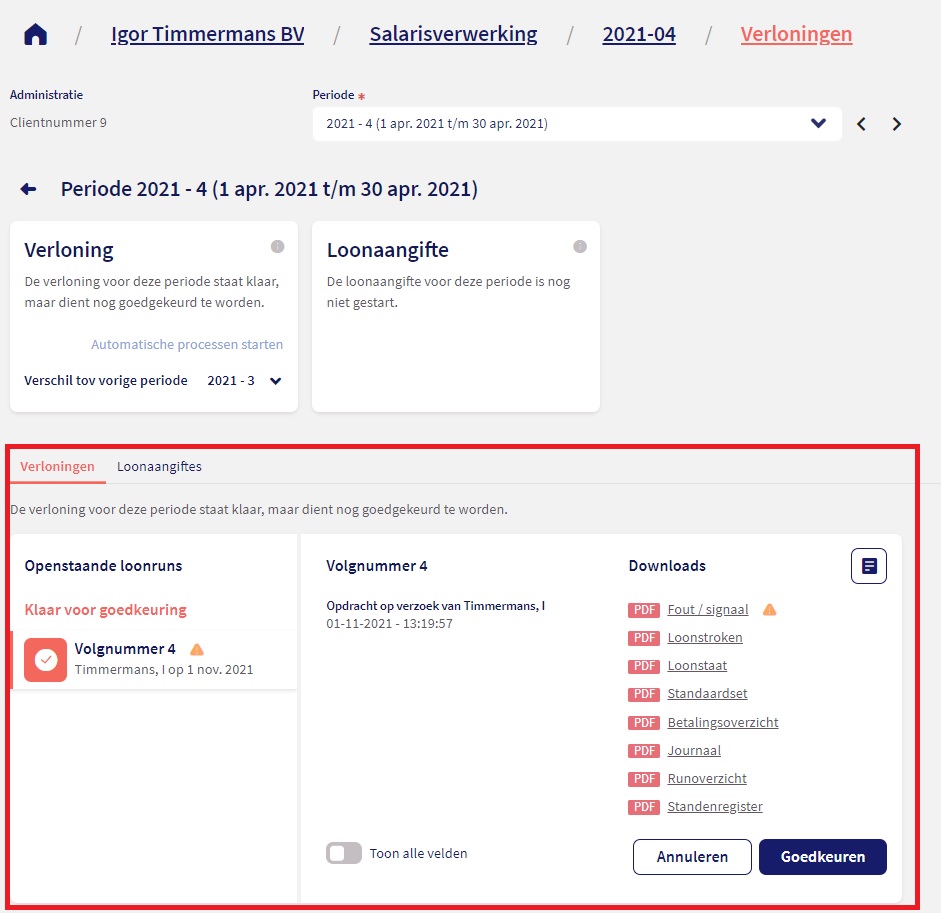The width and height of the screenshot is (941, 913).
Task: Go to next period with right chevron
Action: [x=897, y=125]
